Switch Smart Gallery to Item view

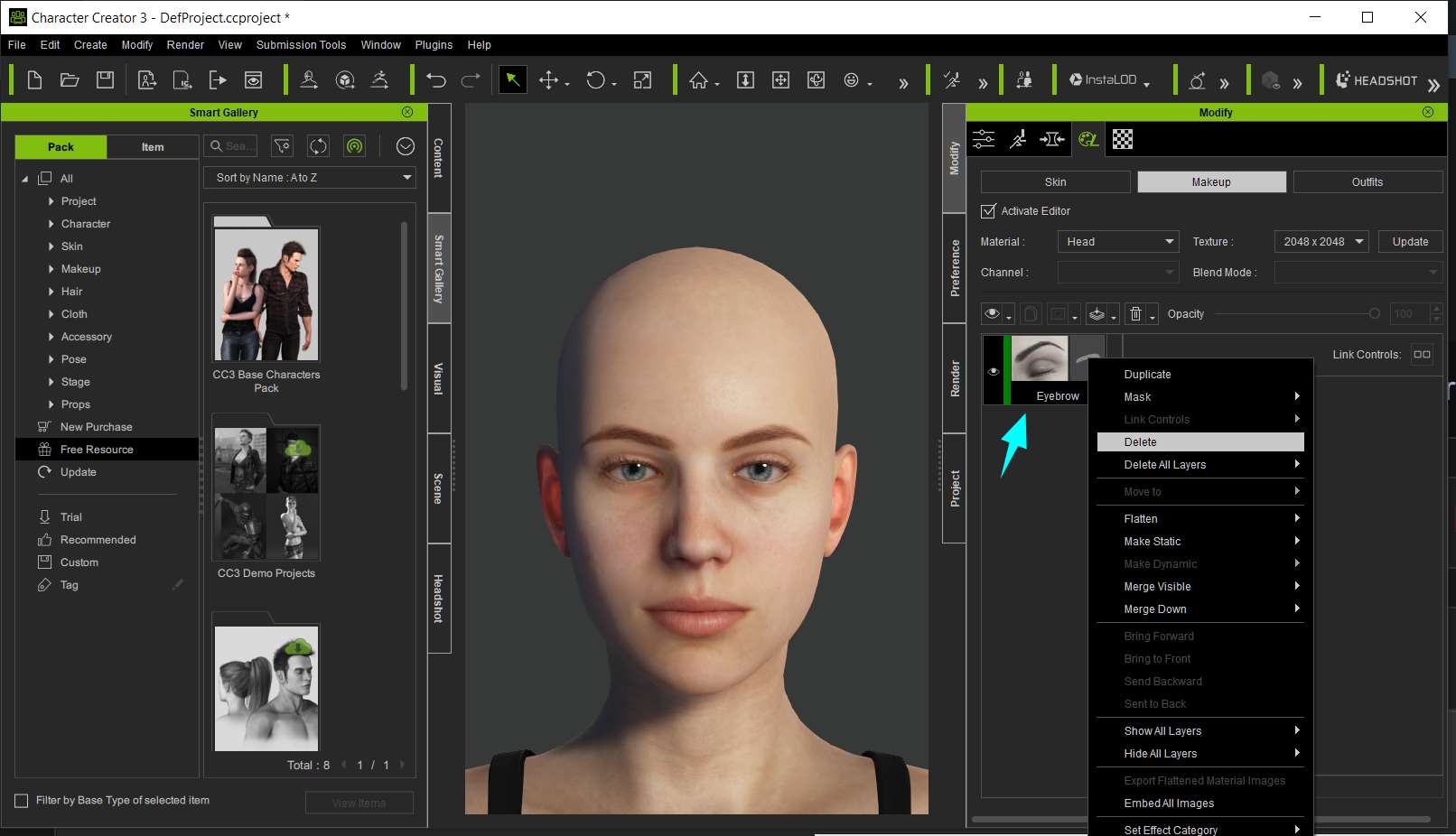click(153, 147)
